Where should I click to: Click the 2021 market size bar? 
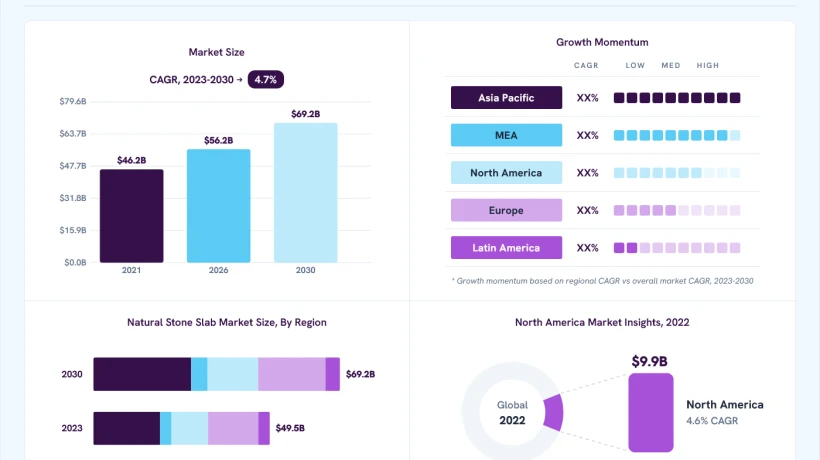132,216
